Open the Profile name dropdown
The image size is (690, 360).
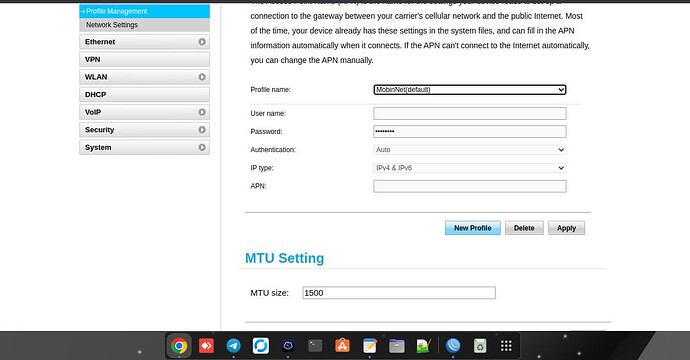click(x=470, y=90)
